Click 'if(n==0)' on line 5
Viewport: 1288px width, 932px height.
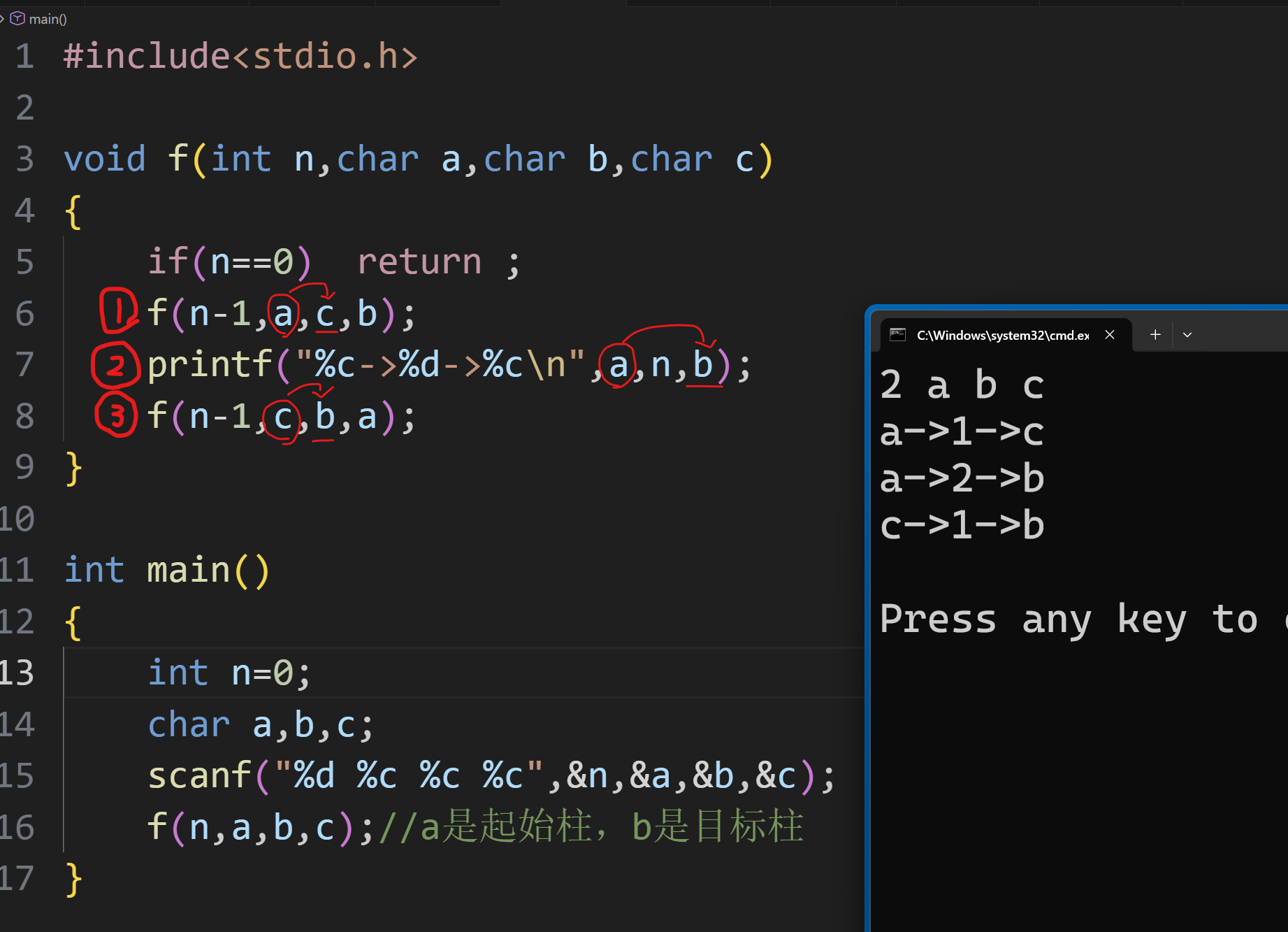pos(229,262)
